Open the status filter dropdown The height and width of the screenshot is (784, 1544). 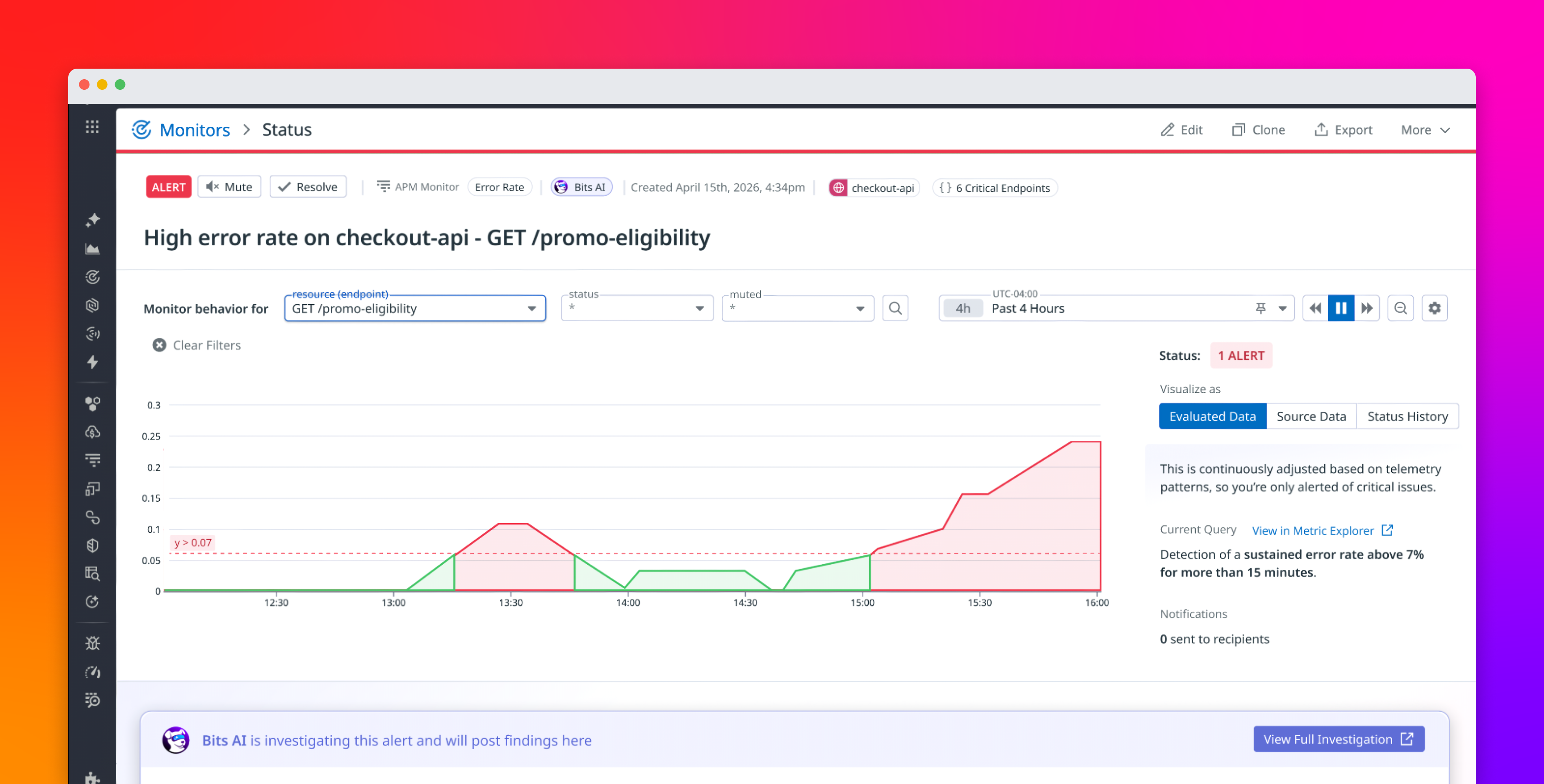(637, 308)
